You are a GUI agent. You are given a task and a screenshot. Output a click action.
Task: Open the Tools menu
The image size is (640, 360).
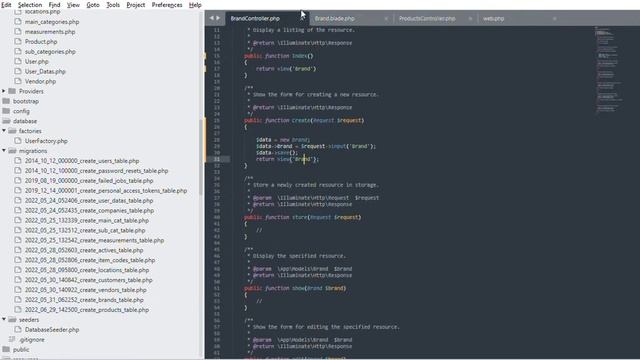[113, 5]
